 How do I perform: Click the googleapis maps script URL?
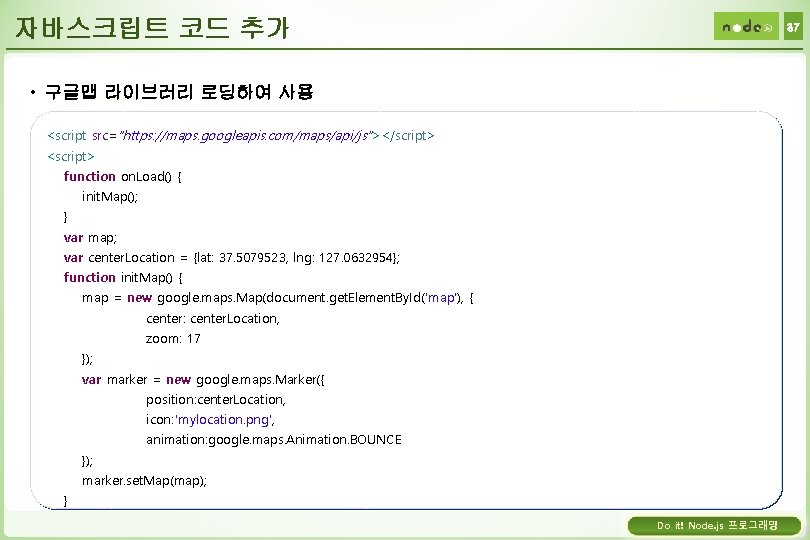click(246, 135)
